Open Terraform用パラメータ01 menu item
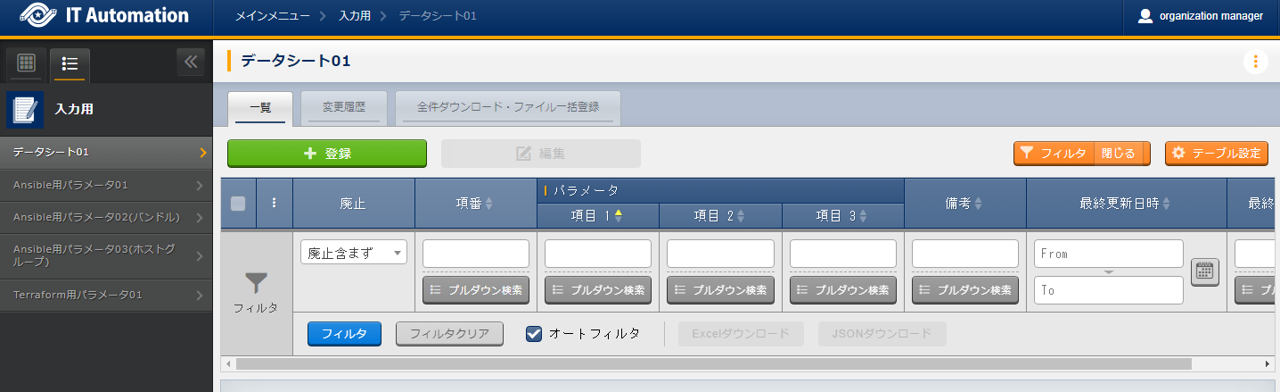This screenshot has width=1280, height=392. click(106, 295)
